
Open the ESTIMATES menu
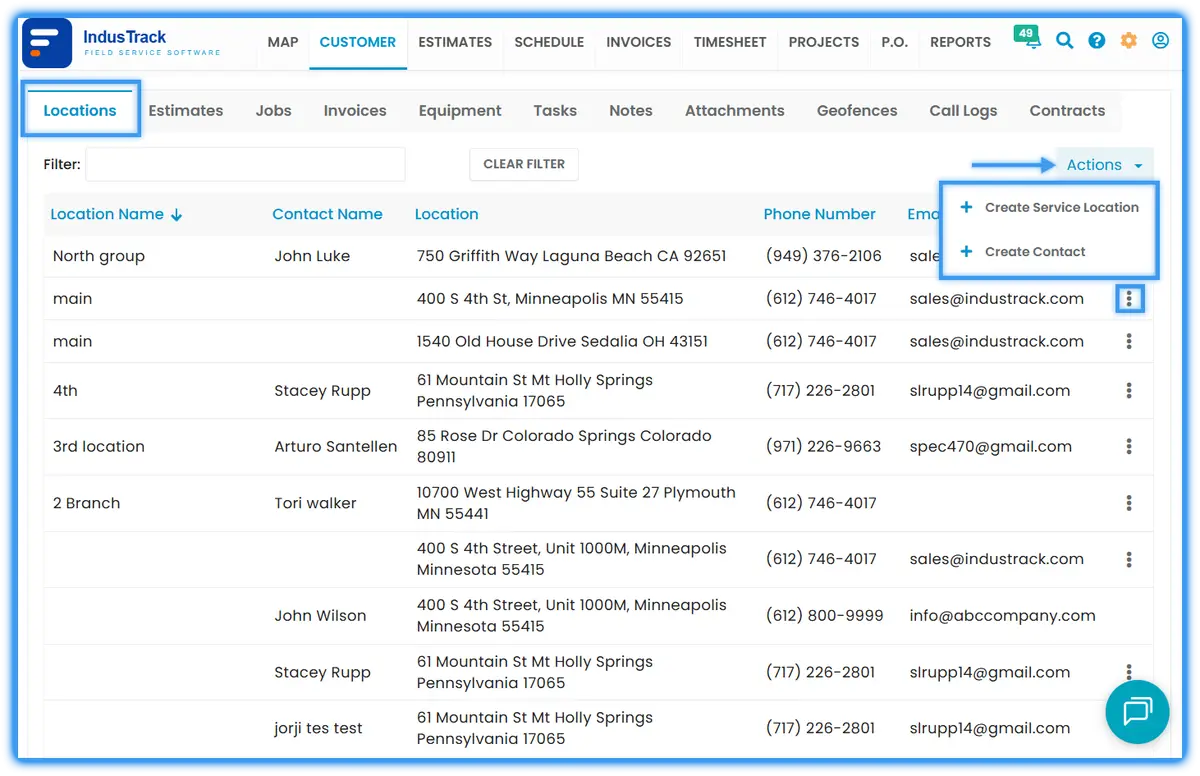pyautogui.click(x=455, y=42)
